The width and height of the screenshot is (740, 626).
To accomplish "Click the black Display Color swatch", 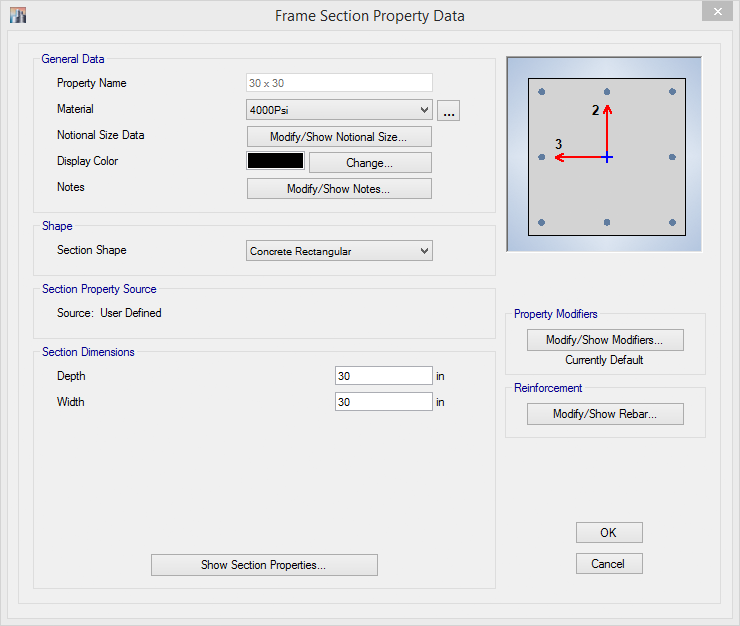I will pos(276,161).
